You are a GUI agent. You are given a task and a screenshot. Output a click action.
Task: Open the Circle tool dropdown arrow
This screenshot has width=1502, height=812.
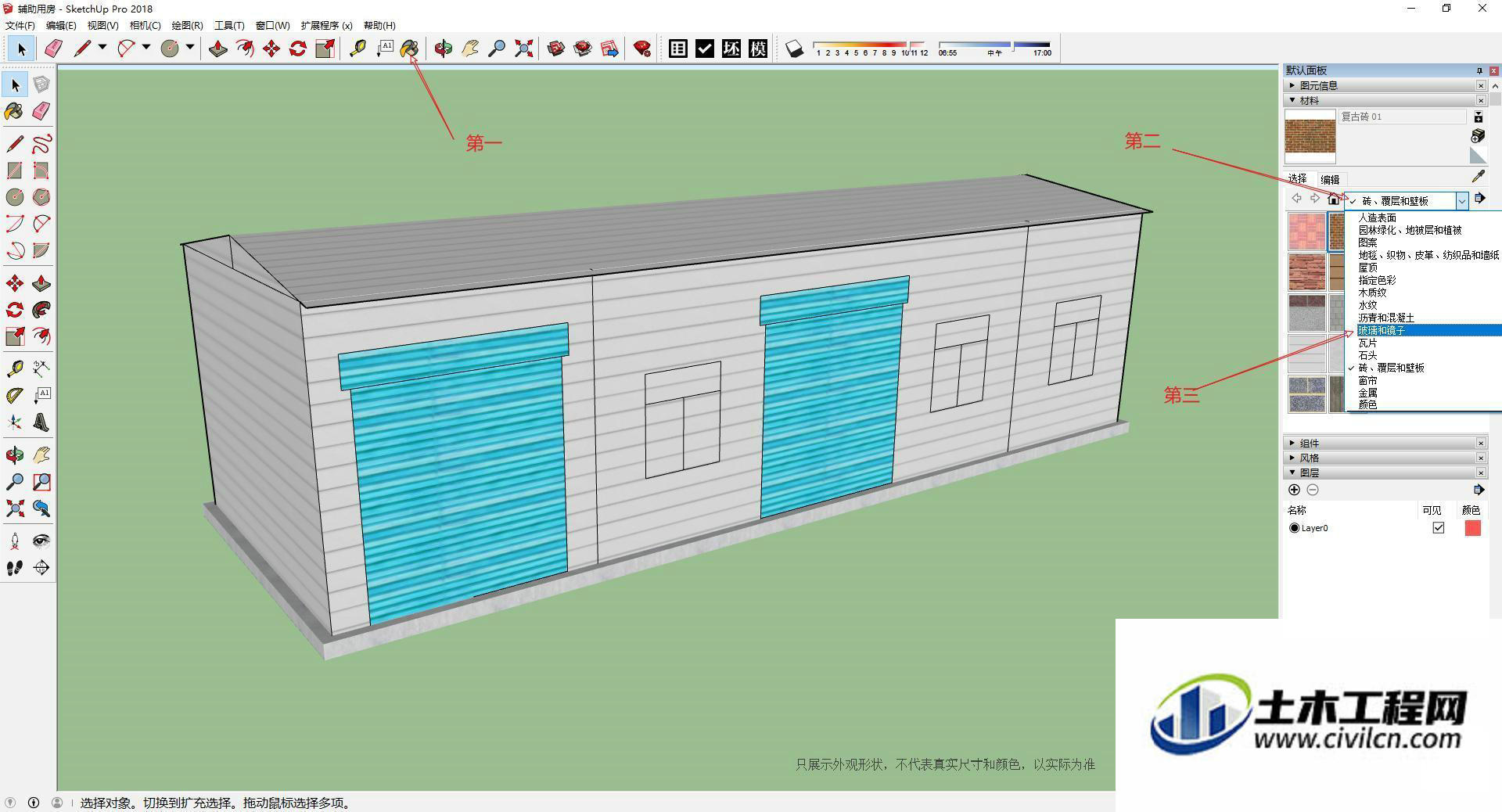pyautogui.click(x=190, y=49)
